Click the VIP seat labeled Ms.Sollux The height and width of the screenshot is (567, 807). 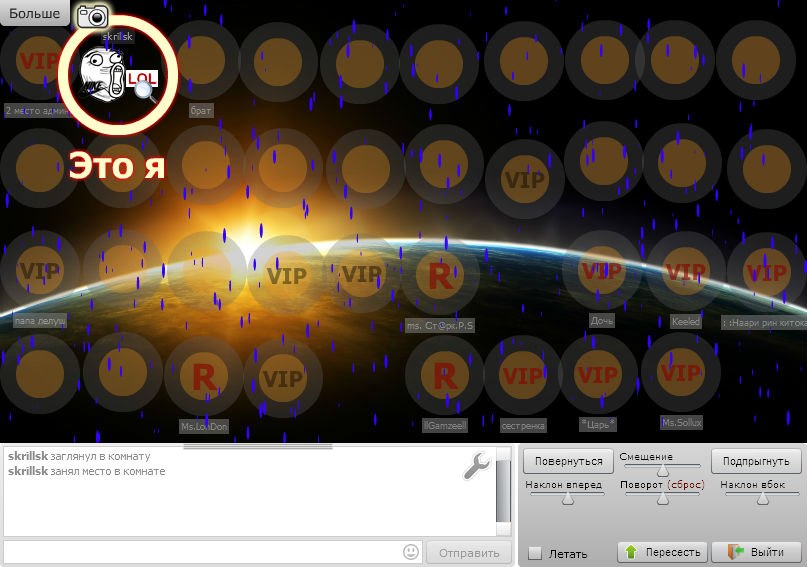pyautogui.click(x=680, y=373)
